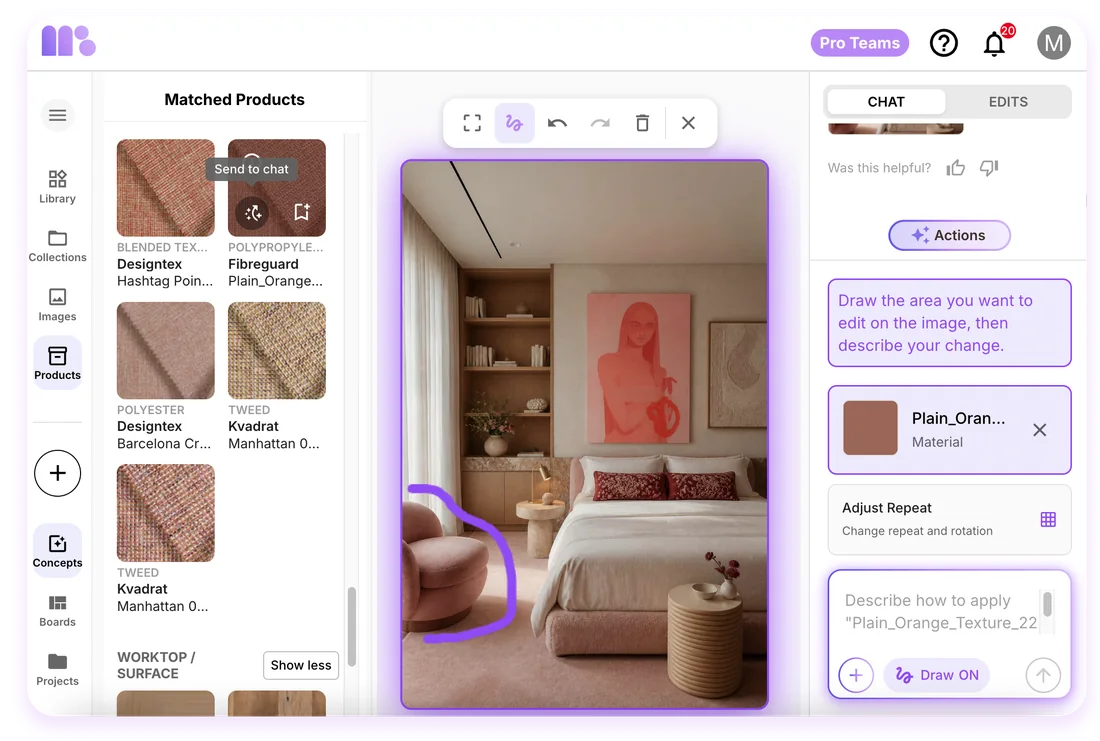This screenshot has width=1100, height=741.
Task: Switch to the EDITS tab
Action: [1008, 102]
